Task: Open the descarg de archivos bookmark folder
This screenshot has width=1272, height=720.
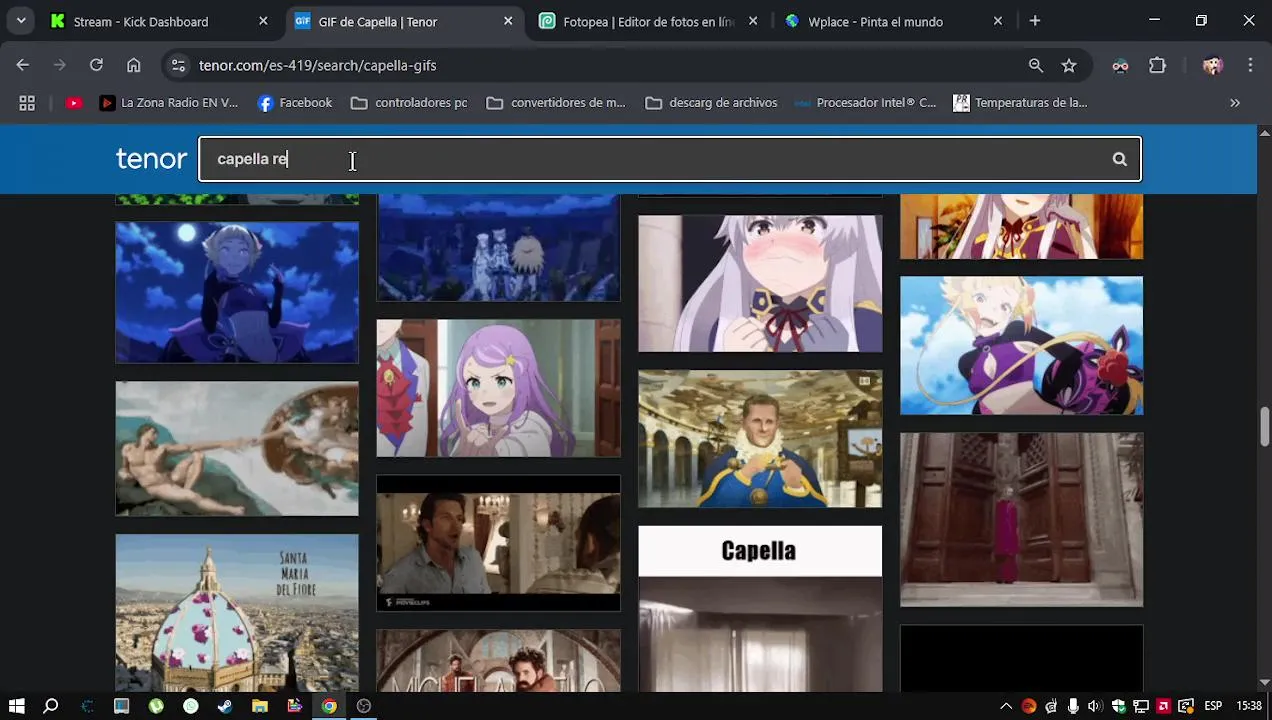Action: [712, 103]
